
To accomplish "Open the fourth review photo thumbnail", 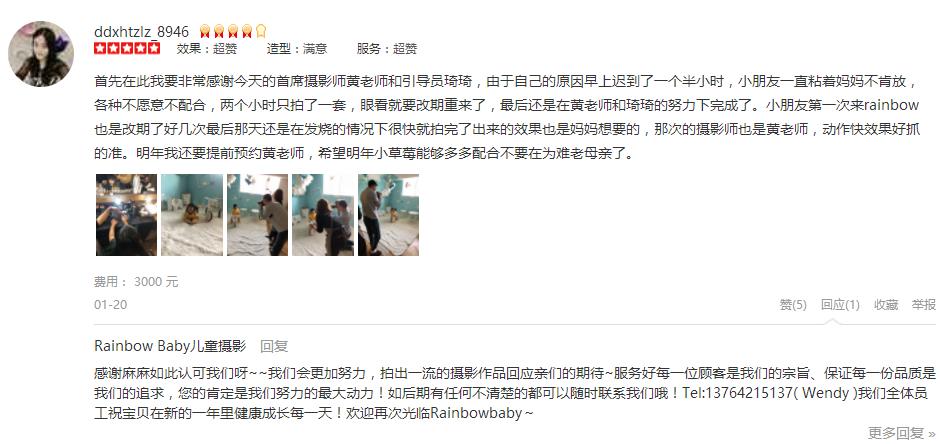I will click(323, 215).
